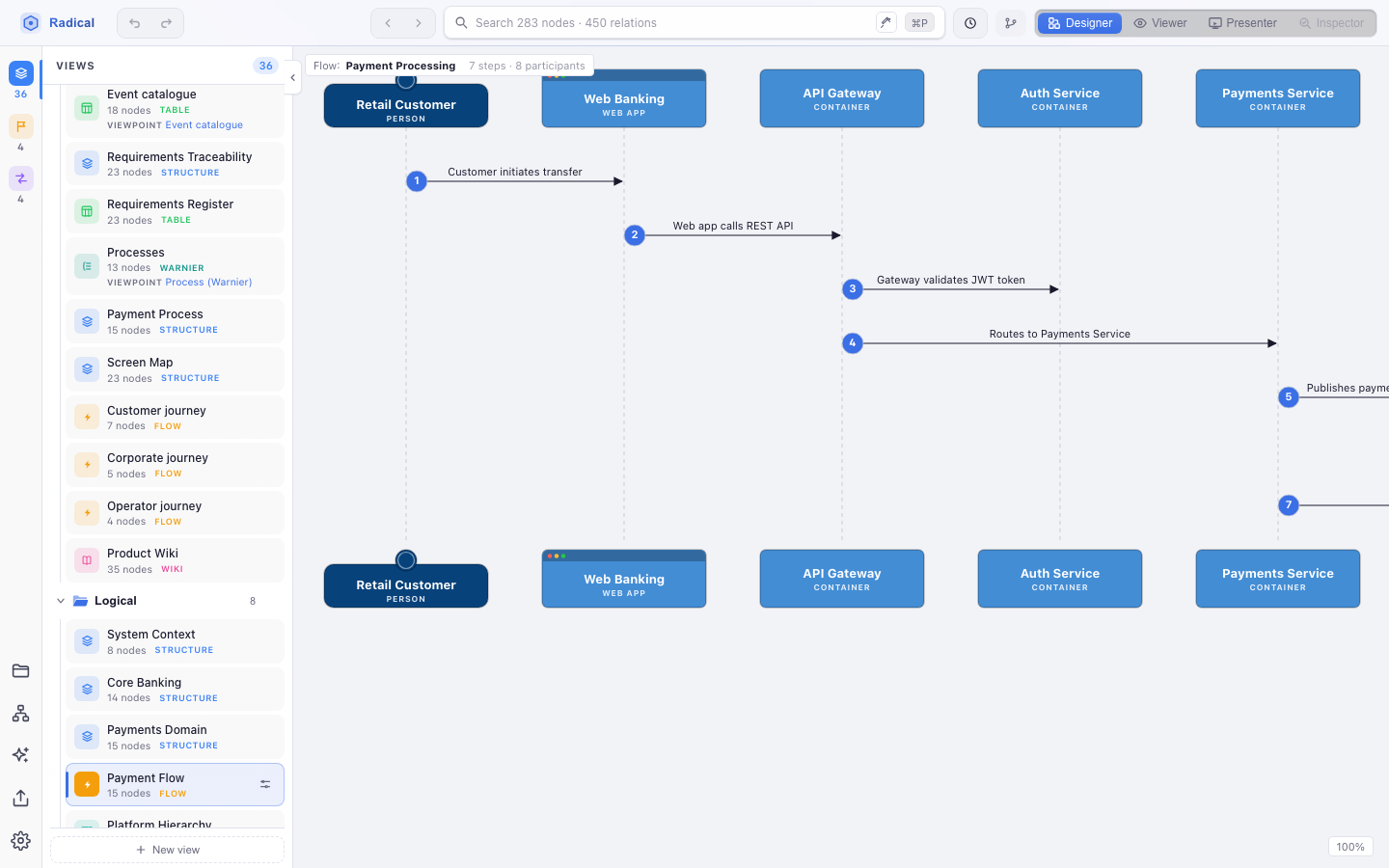Open the Operator journey flow view
Image resolution: width=1389 pixels, height=868 pixels.
[175, 513]
